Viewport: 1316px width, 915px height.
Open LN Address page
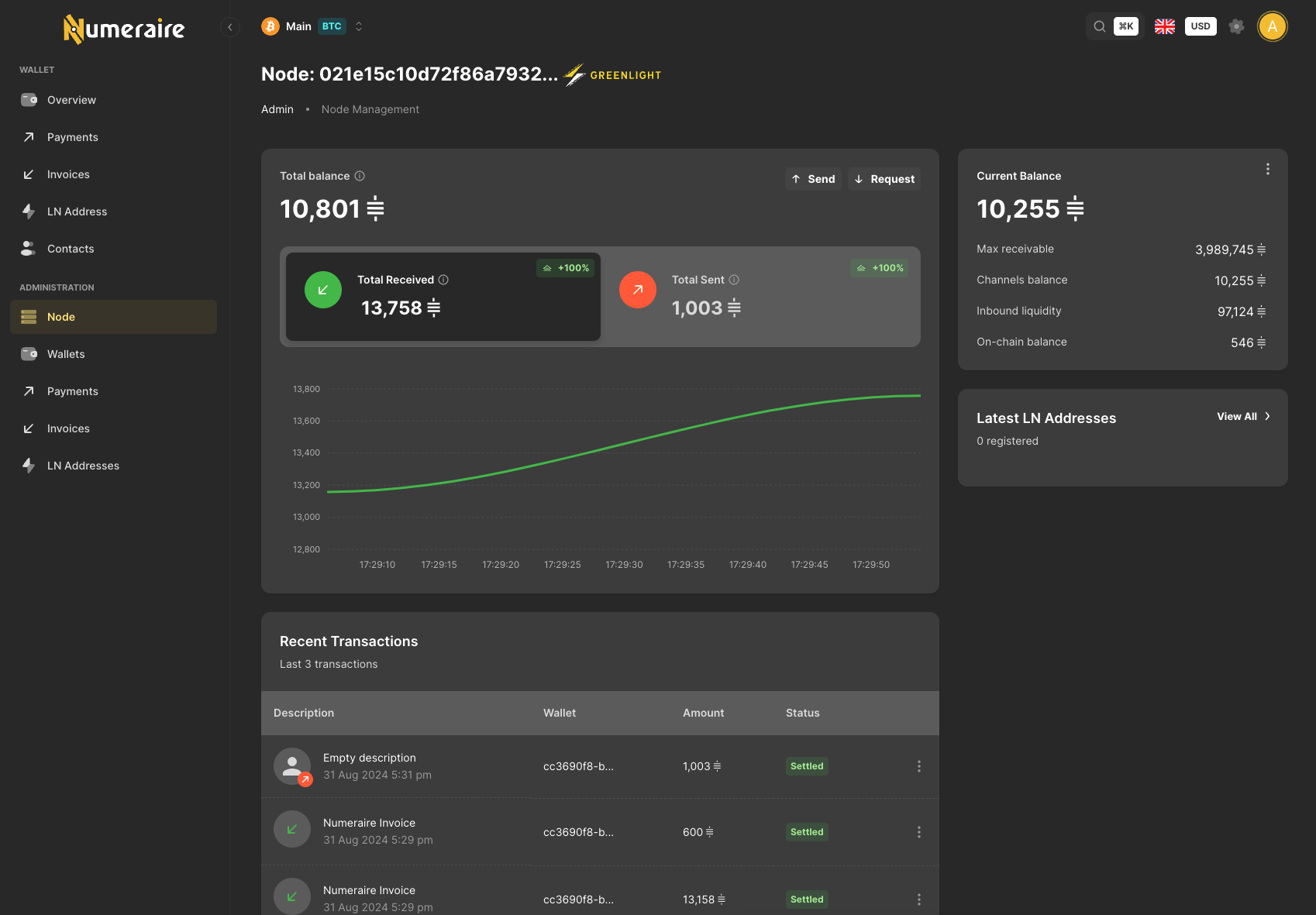click(x=113, y=212)
